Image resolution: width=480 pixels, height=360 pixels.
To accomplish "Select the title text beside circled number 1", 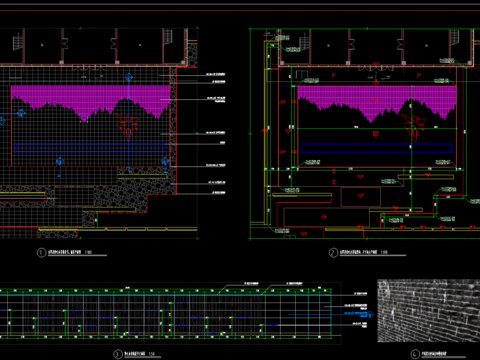I will pos(70,252).
